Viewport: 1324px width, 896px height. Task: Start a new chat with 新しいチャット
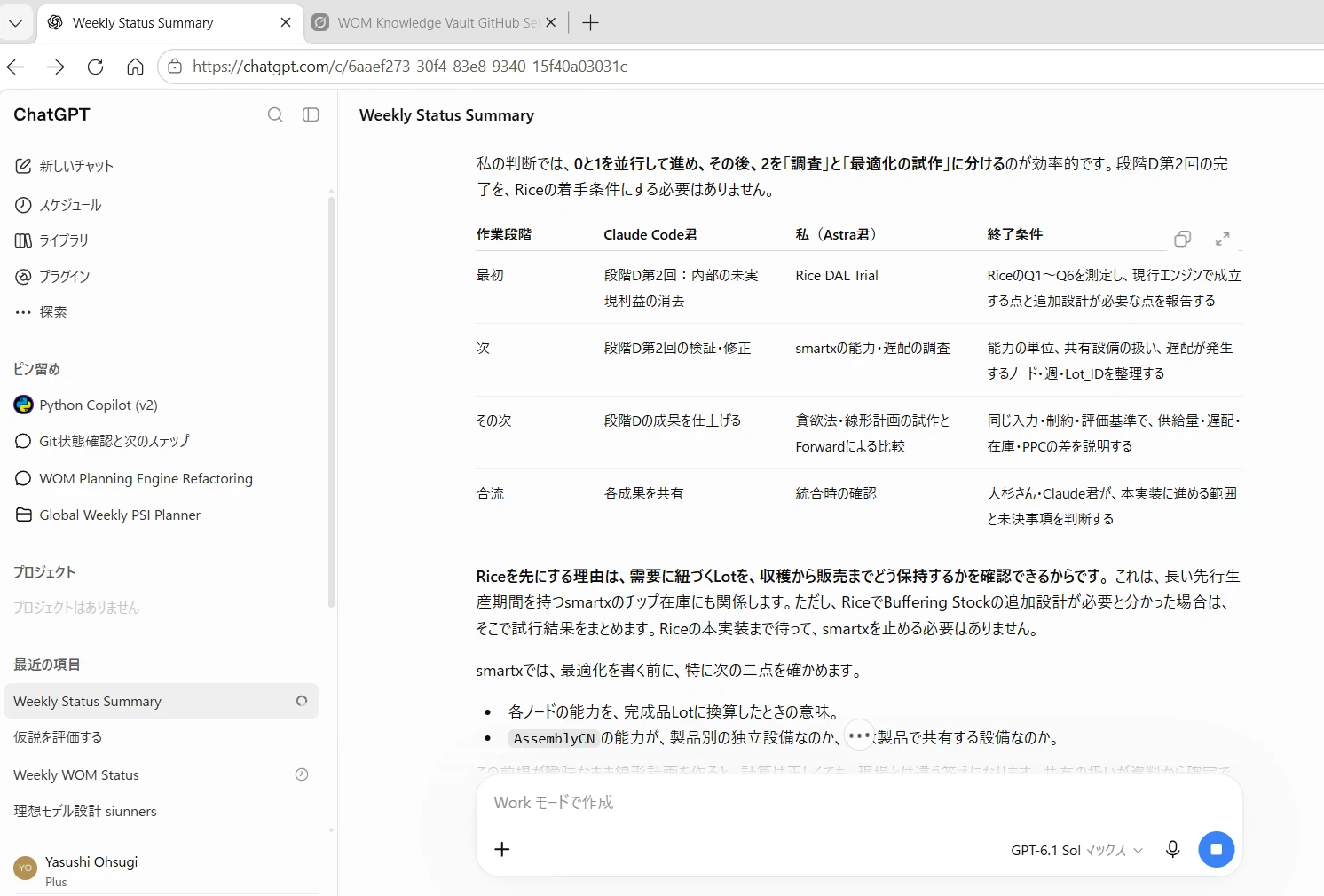coord(64,166)
